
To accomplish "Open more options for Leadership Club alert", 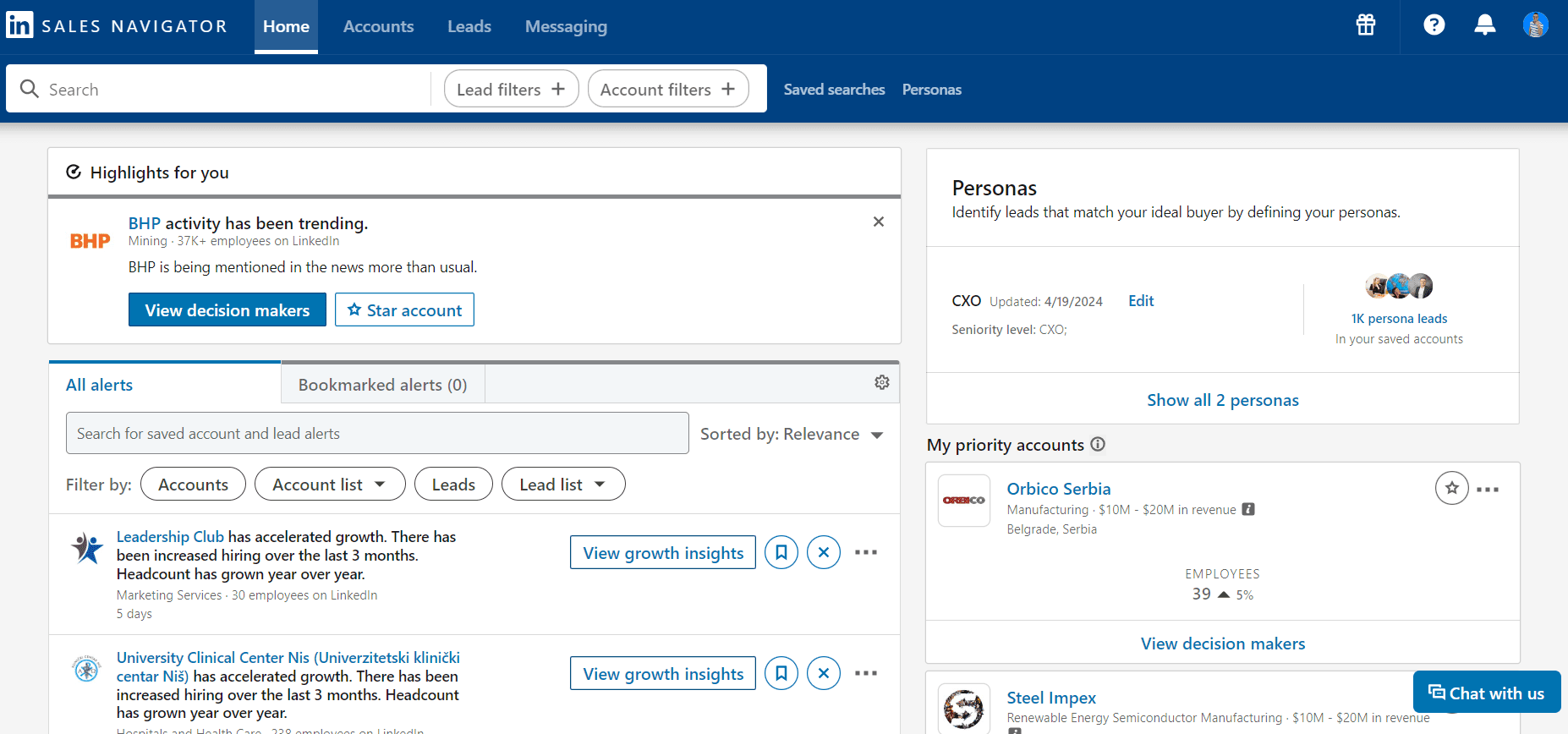I will point(866,552).
